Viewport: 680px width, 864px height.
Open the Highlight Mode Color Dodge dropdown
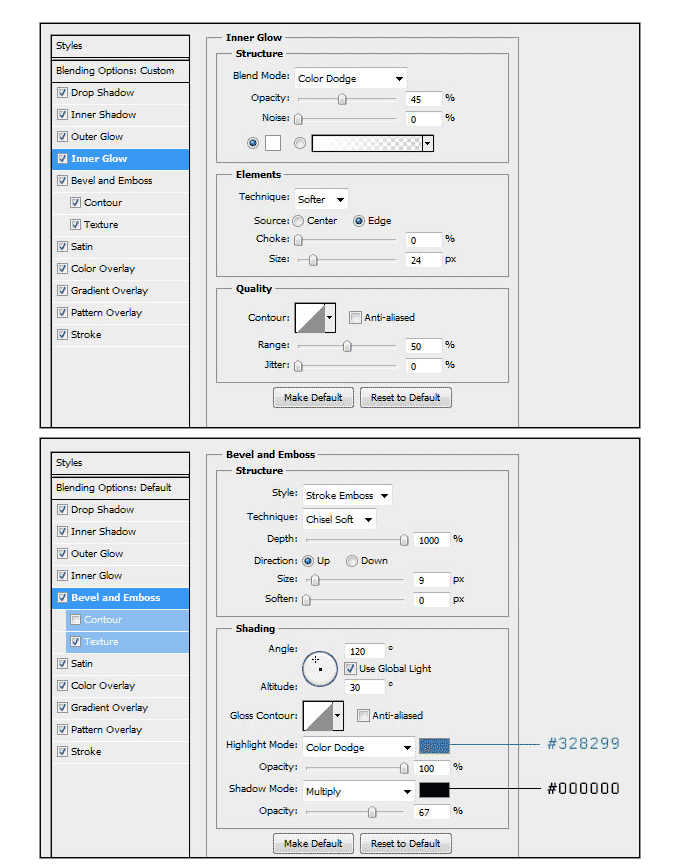(x=359, y=748)
